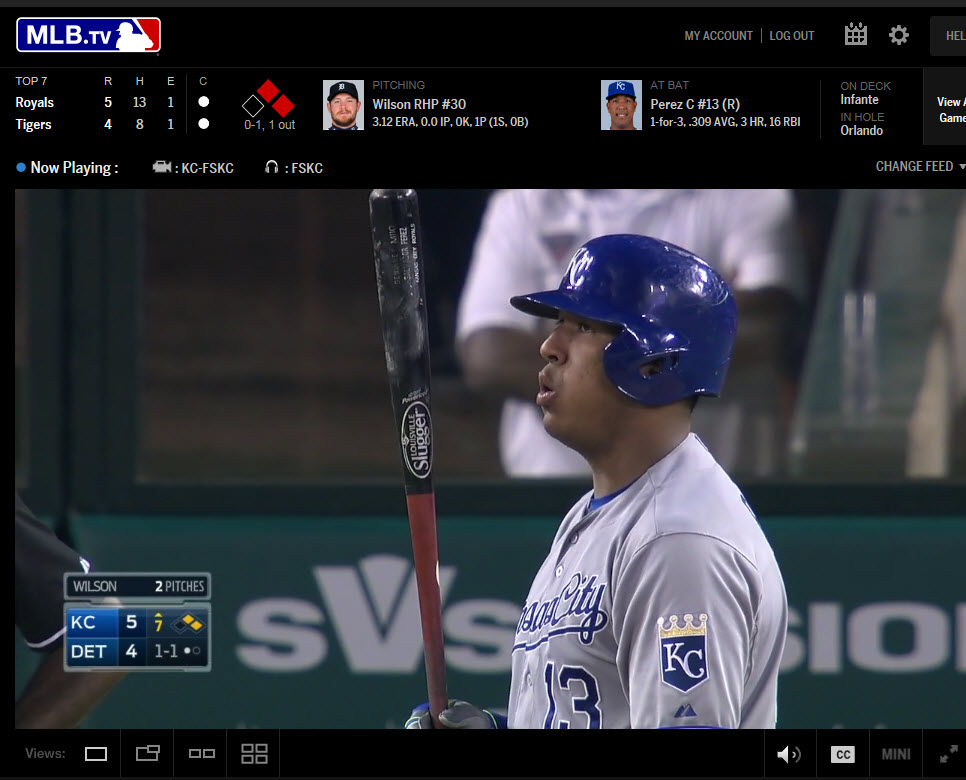Click the headphones audio feed icon
Screen dimensions: 966x780
[x=271, y=167]
